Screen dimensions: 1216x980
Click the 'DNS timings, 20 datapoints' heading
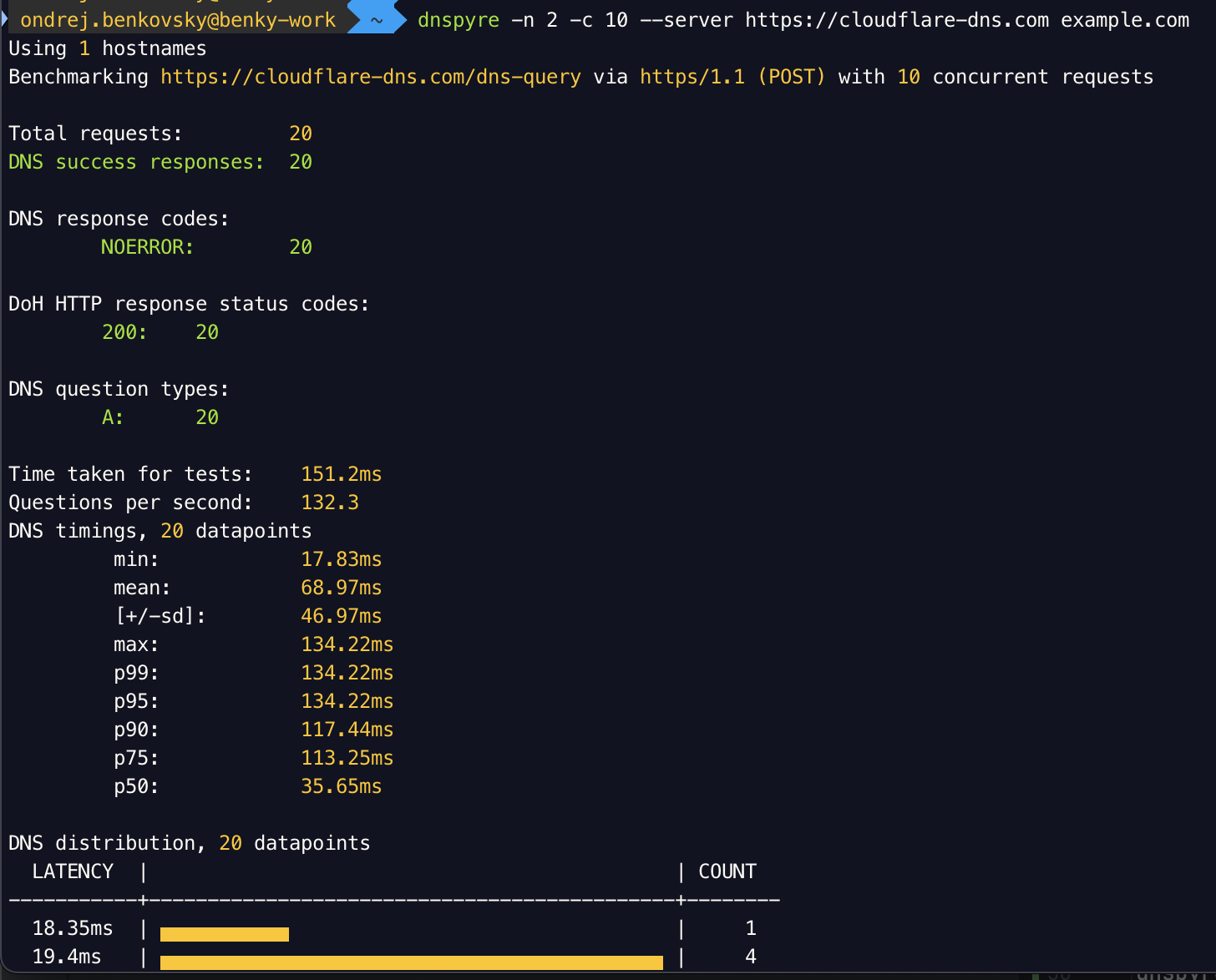click(x=160, y=531)
